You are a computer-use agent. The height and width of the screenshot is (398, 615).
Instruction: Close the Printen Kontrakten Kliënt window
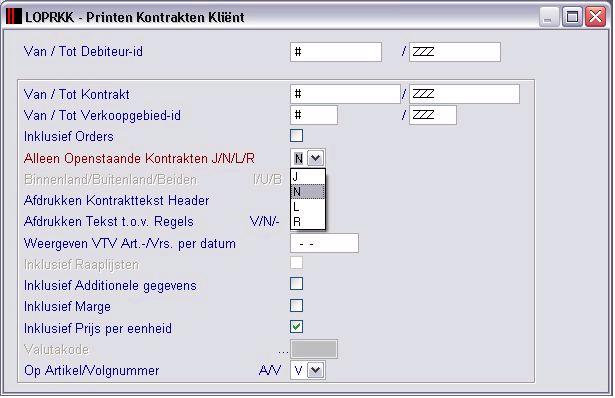pos(595,17)
